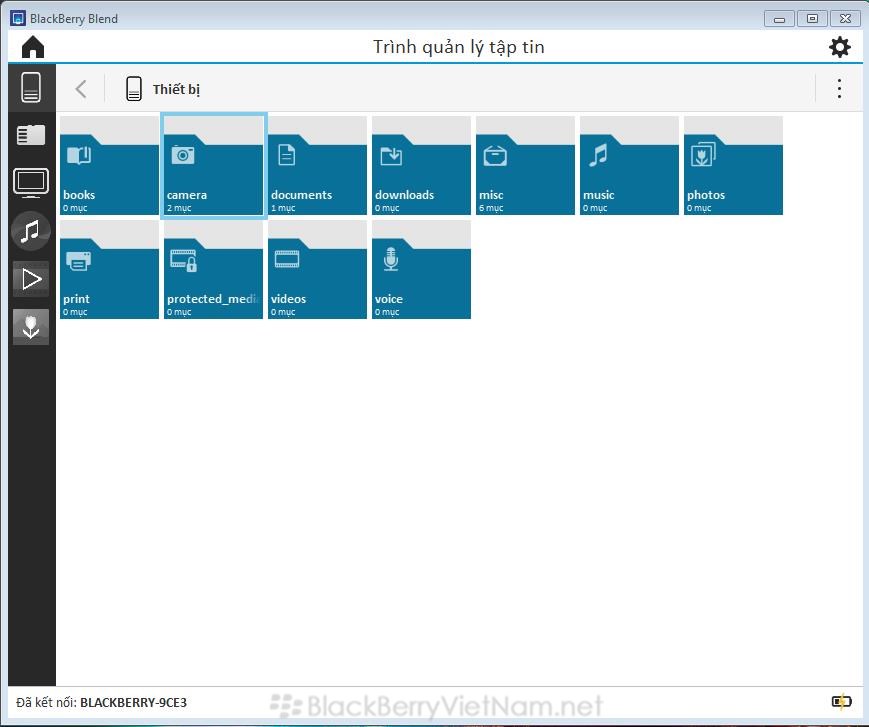Click the battery status icon
Viewport: 869px width, 727px height.
pyautogui.click(x=841, y=702)
